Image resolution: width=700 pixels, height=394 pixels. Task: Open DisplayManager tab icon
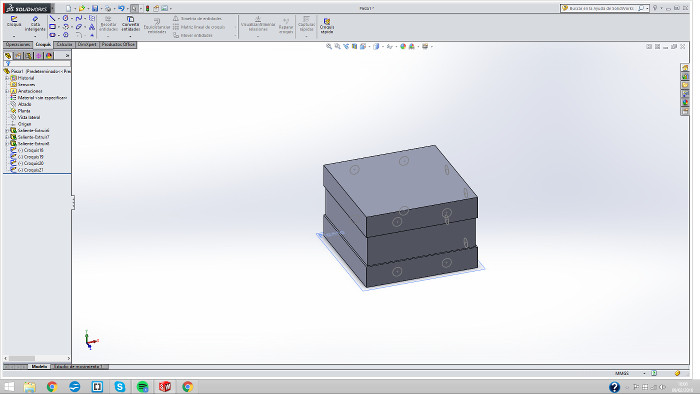pyautogui.click(x=49, y=56)
